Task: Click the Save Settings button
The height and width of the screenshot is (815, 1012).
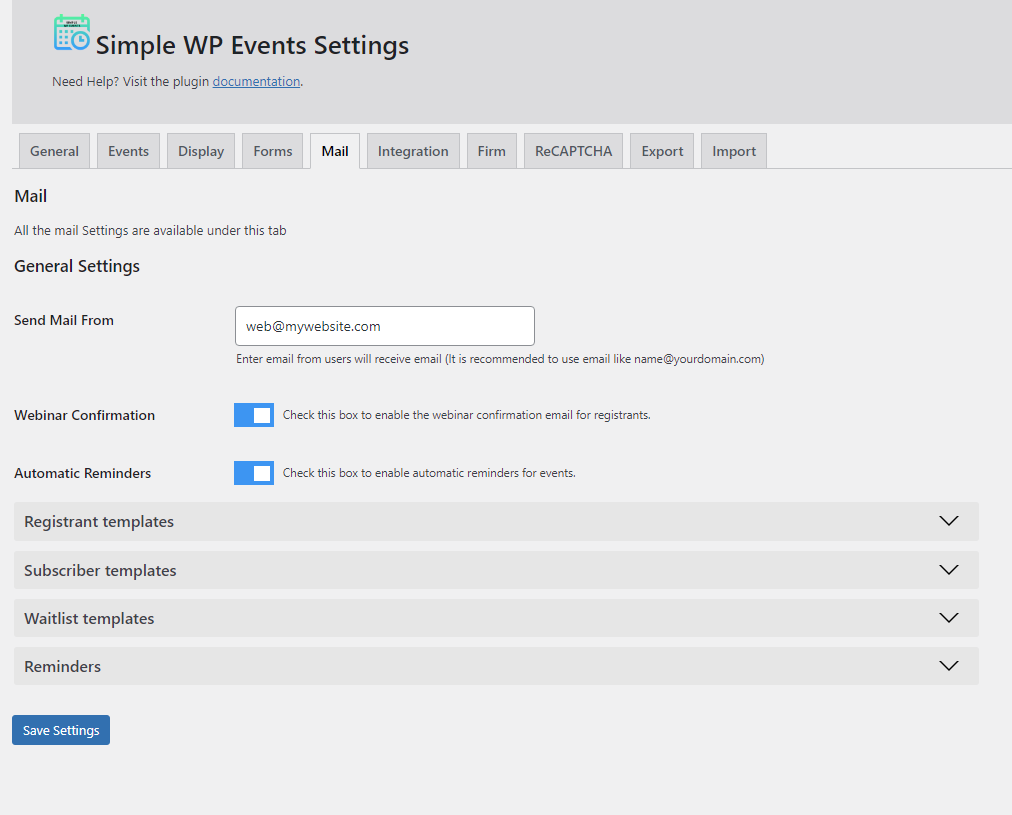Action: pos(61,730)
